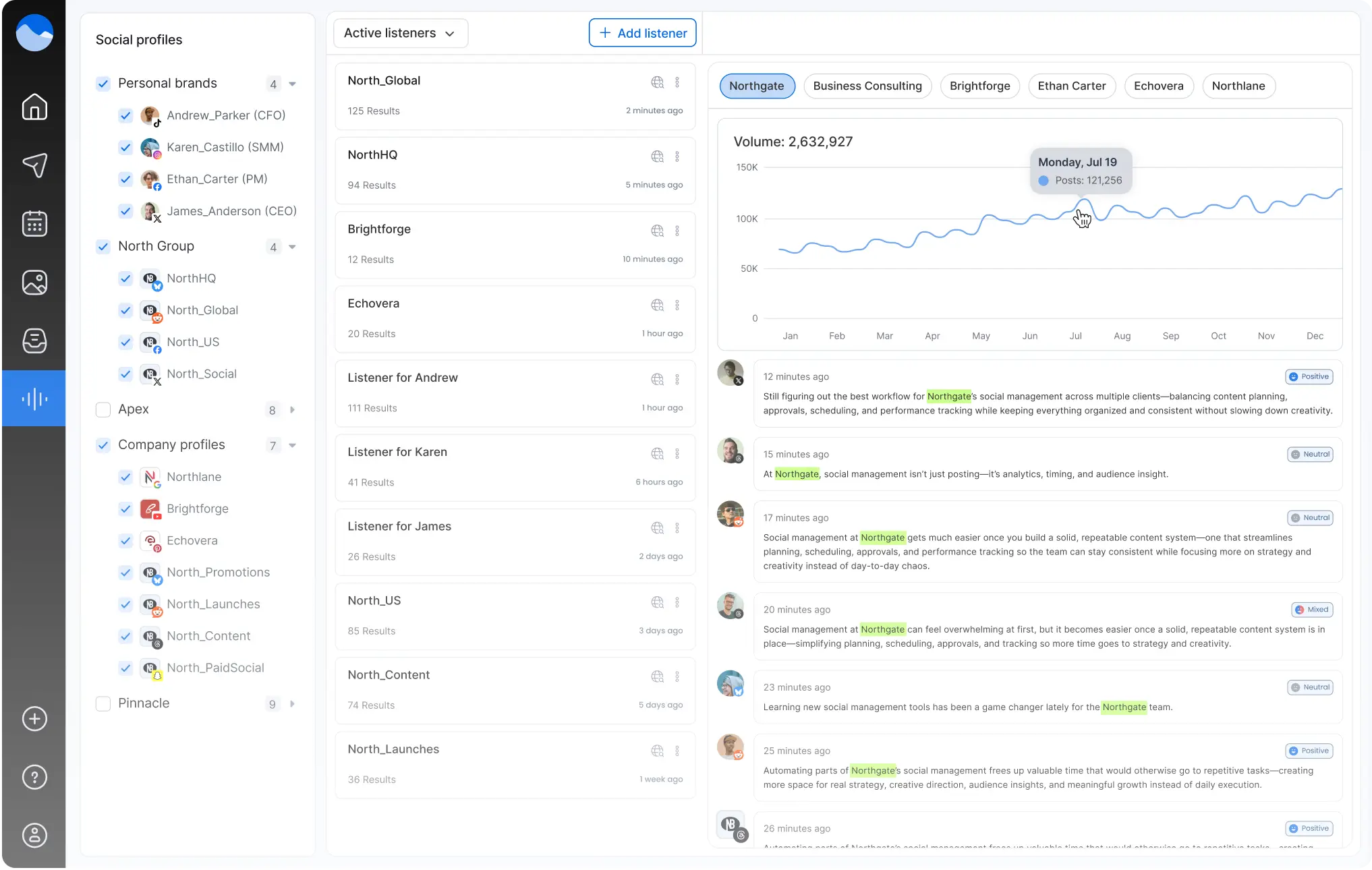Click the Add listener button
Screen dimensions: 1372x870
tap(641, 32)
